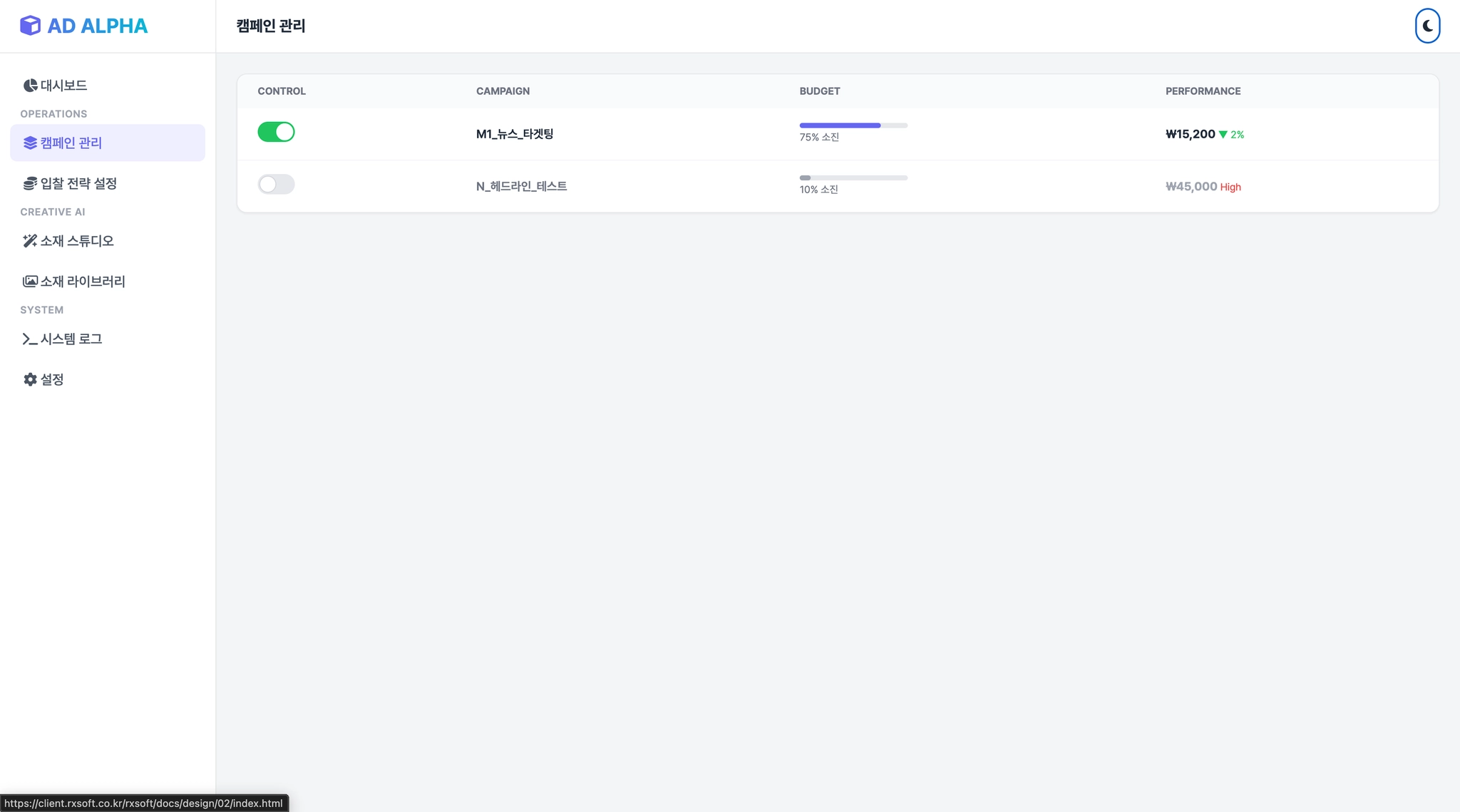Click the terminal icon for 시스템 로그
This screenshot has height=812, width=1460.
pos(30,339)
